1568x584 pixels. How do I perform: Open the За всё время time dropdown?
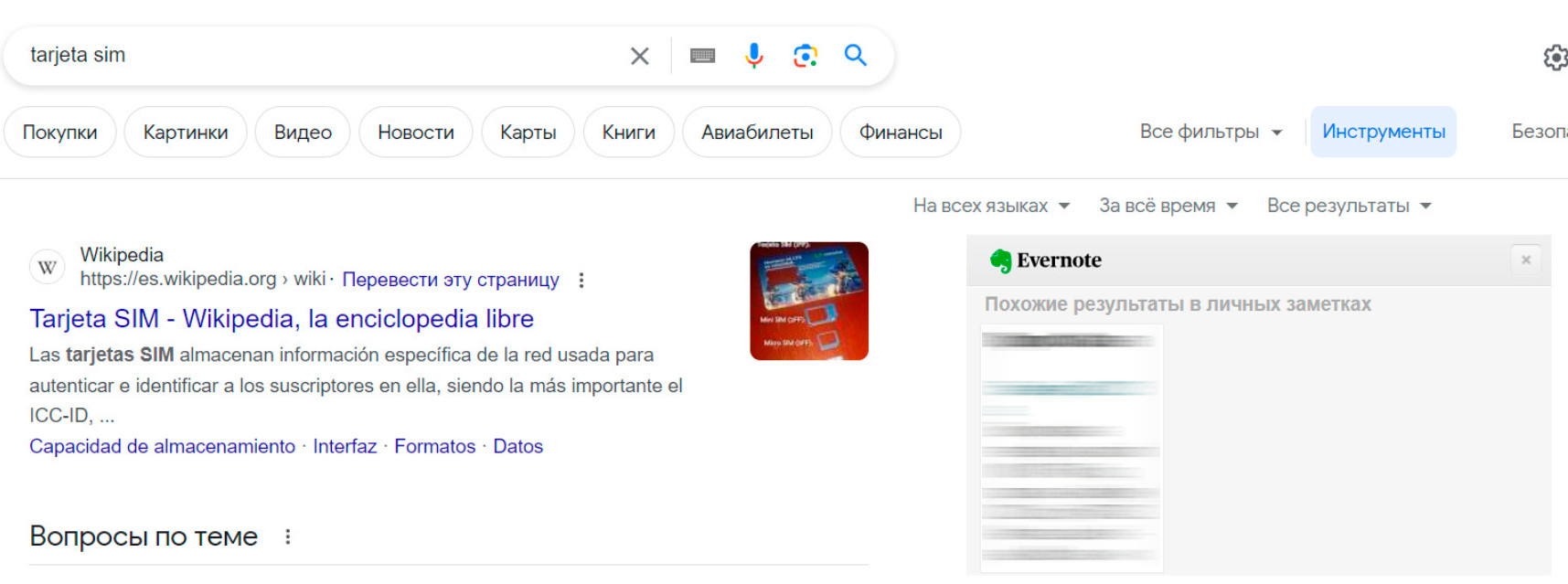(1168, 206)
